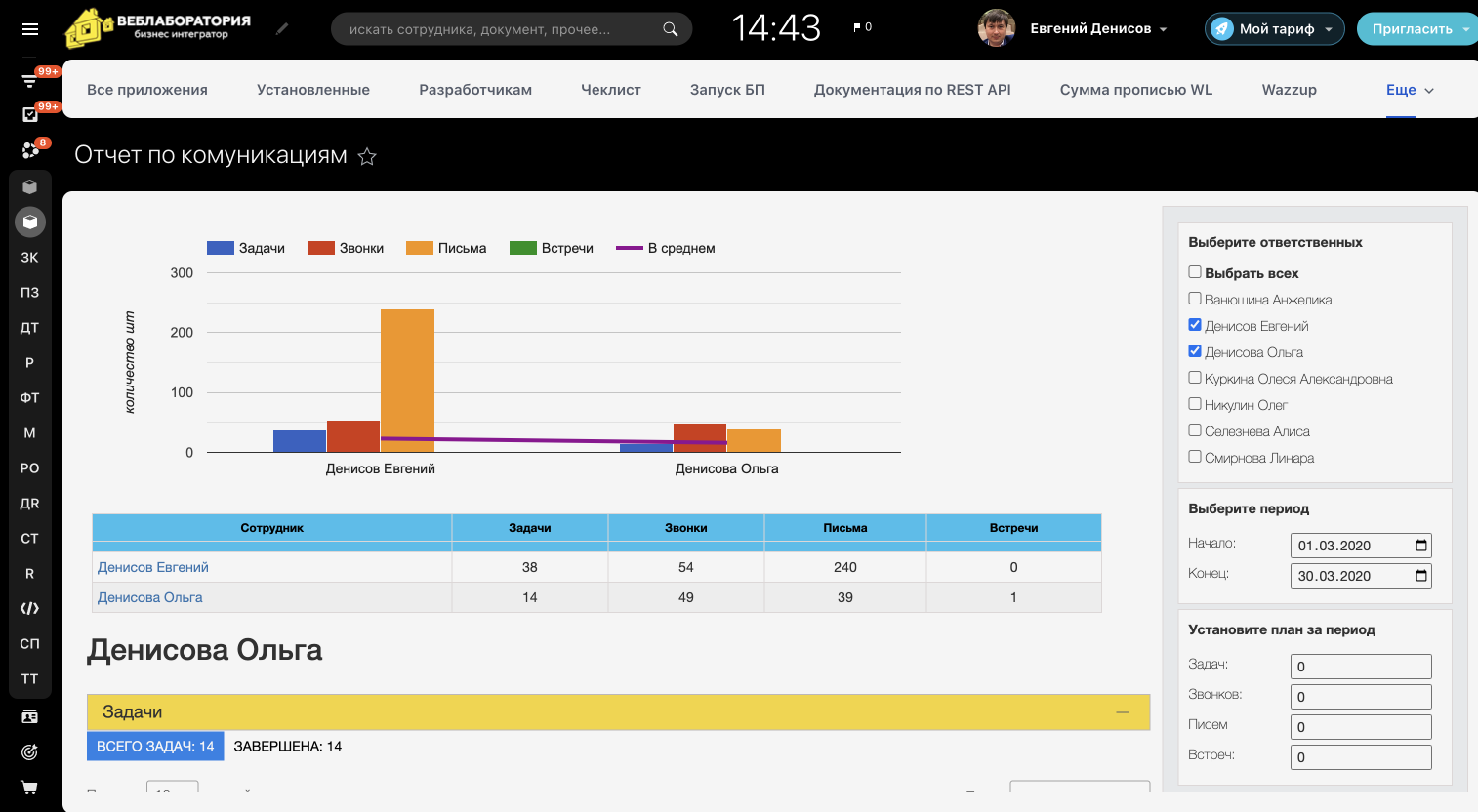Screen dimensions: 1478x812
Task: Click the pencil icon beside the company logo
Action: (282, 29)
